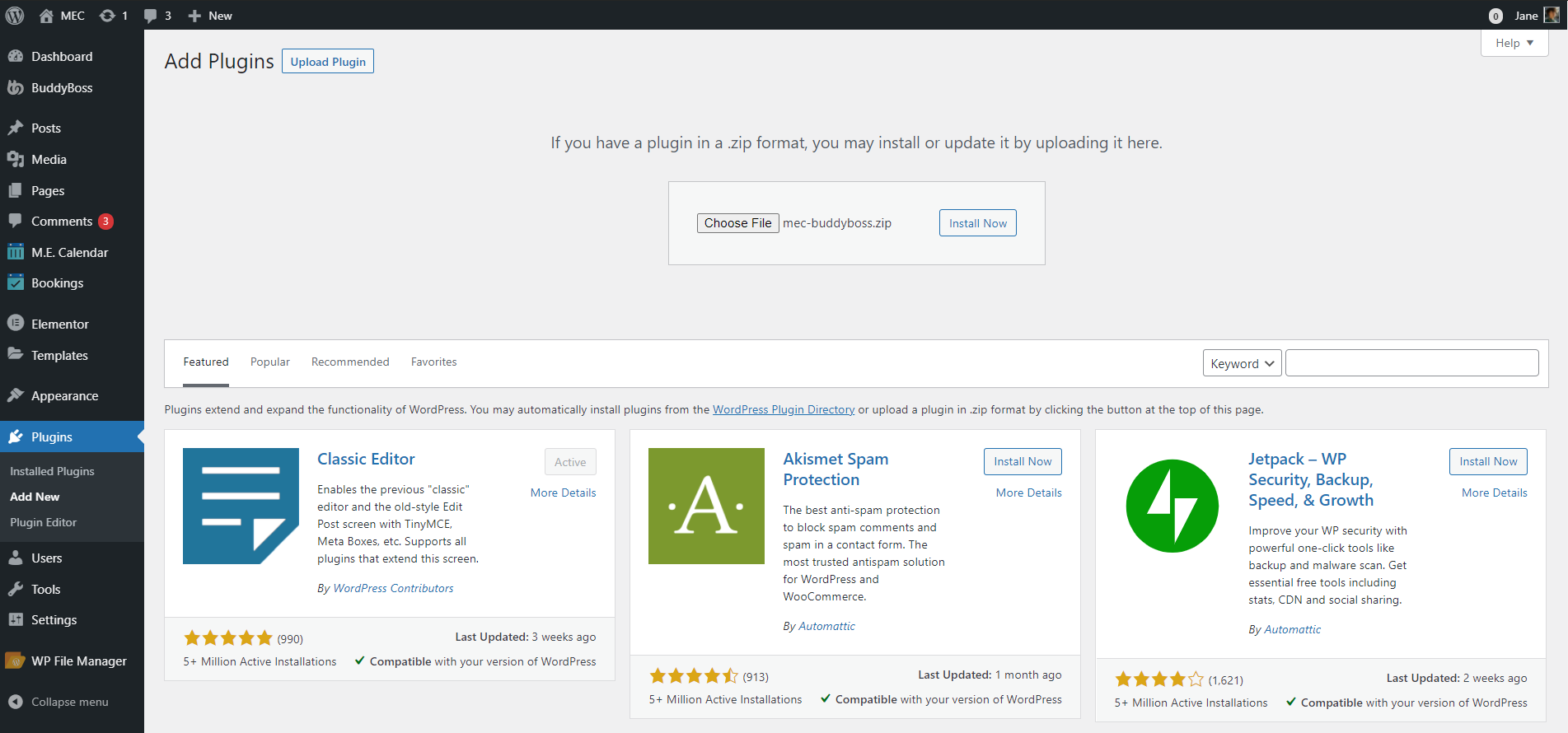Screen dimensions: 1568x733
Task: Click the WP File Manager icon
Action: coord(16,661)
